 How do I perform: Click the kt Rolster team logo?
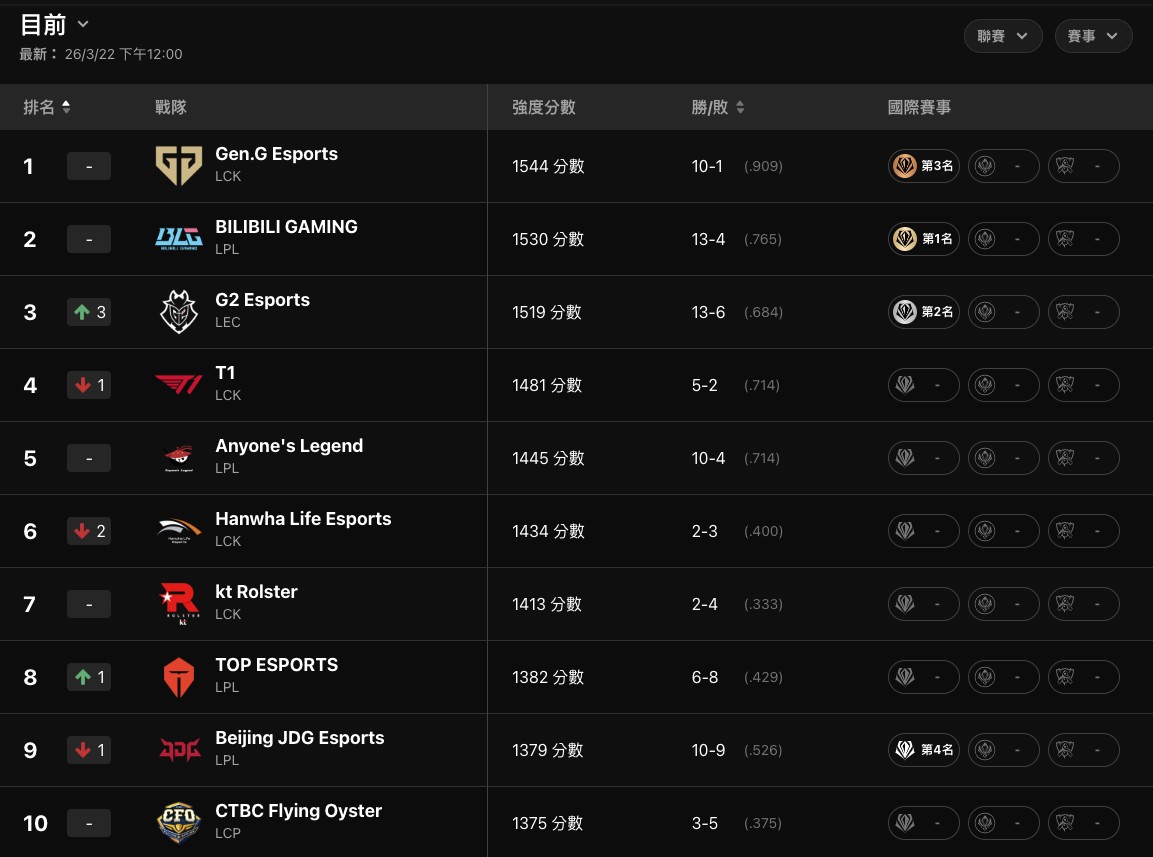179,604
